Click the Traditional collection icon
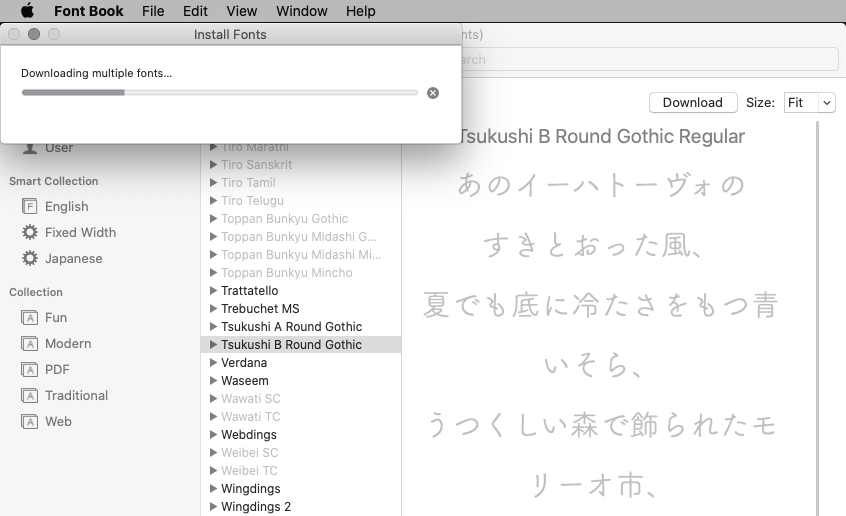Image resolution: width=846 pixels, height=516 pixels. (x=30, y=395)
